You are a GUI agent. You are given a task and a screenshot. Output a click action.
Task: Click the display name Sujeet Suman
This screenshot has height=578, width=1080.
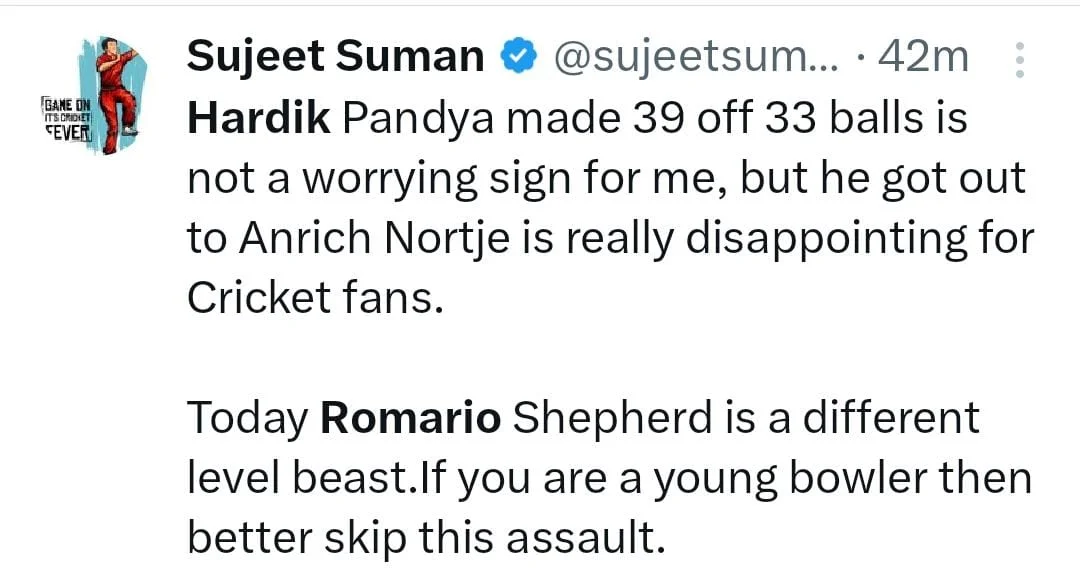click(x=336, y=58)
